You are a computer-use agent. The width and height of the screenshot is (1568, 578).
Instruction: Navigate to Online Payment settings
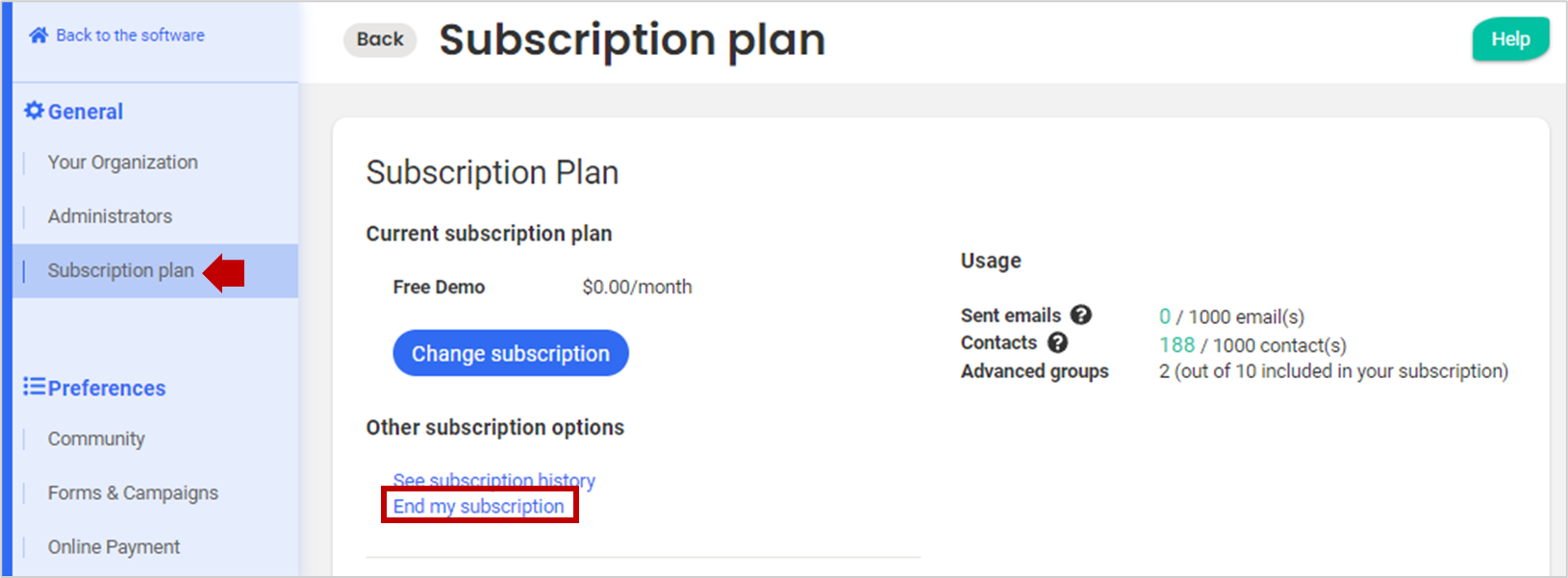[x=114, y=546]
